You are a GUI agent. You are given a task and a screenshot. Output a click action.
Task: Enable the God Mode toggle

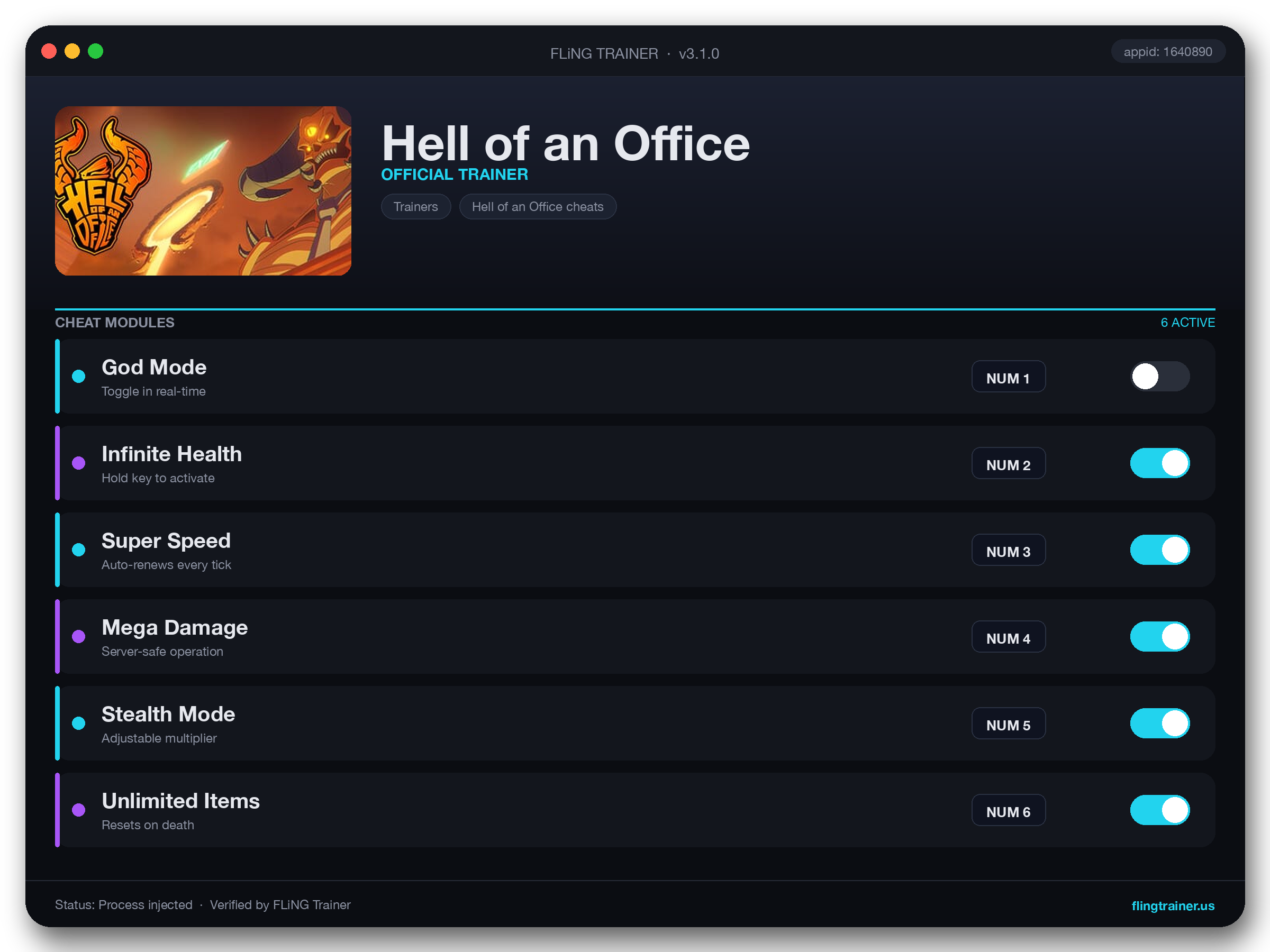coord(1160,377)
